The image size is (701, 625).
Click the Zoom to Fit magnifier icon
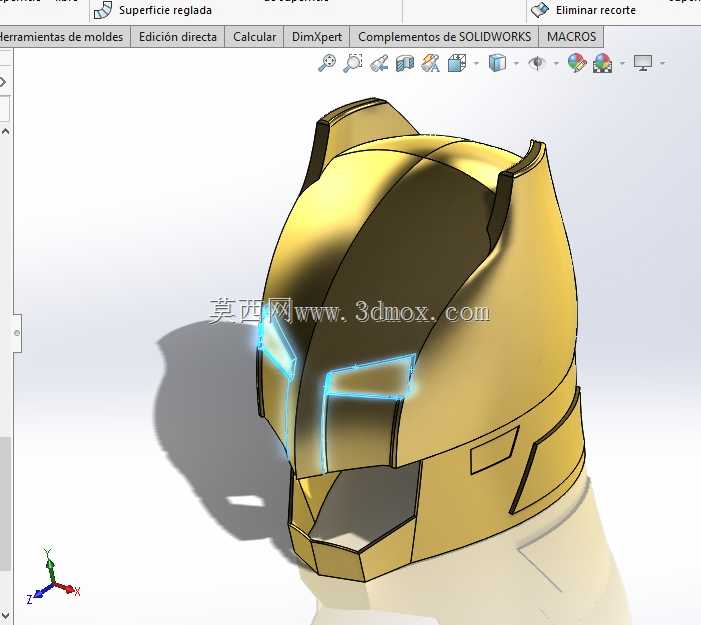(x=327, y=63)
